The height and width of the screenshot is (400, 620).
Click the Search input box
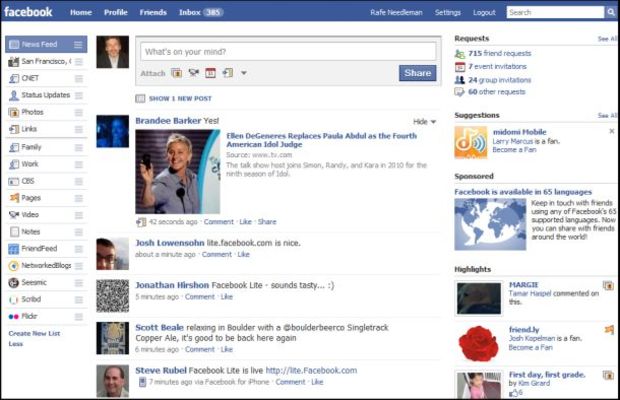(x=556, y=12)
